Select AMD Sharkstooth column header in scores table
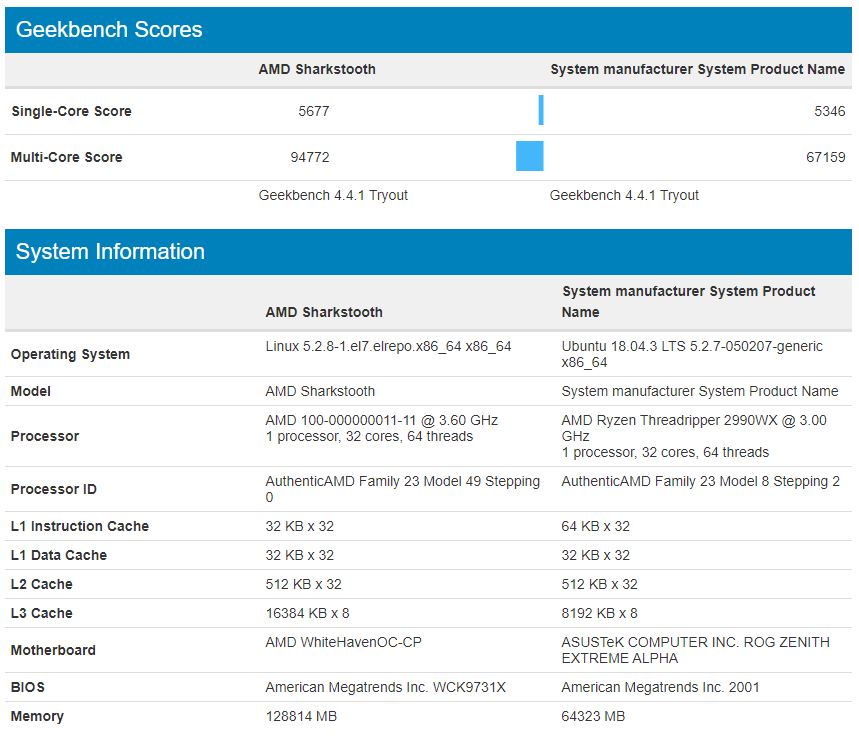 point(317,69)
